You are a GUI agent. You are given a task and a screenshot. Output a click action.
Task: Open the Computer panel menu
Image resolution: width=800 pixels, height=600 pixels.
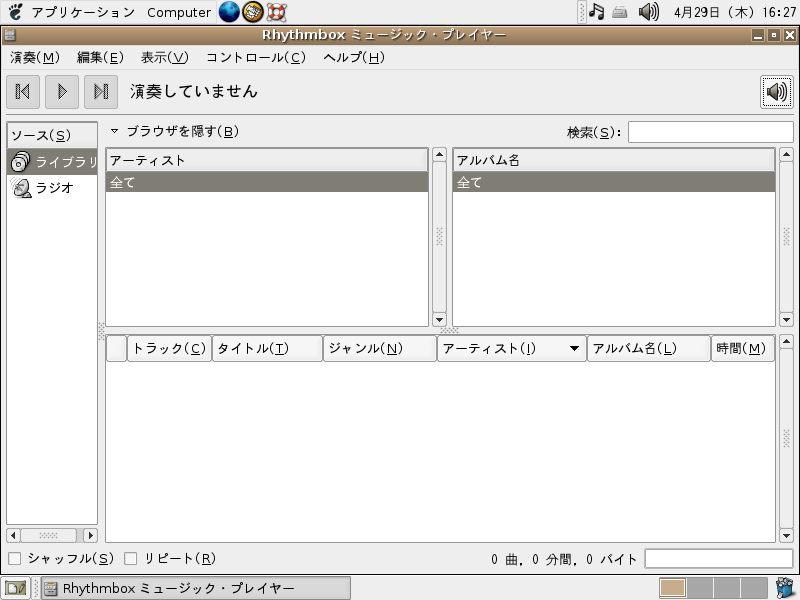click(x=179, y=12)
